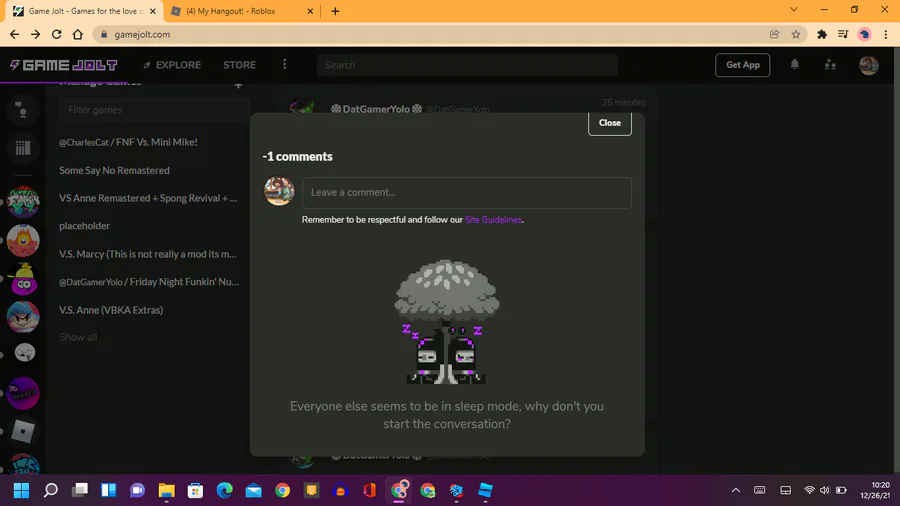Open the orange-haired character community icon
Screen dimensions: 900x506
23,240
